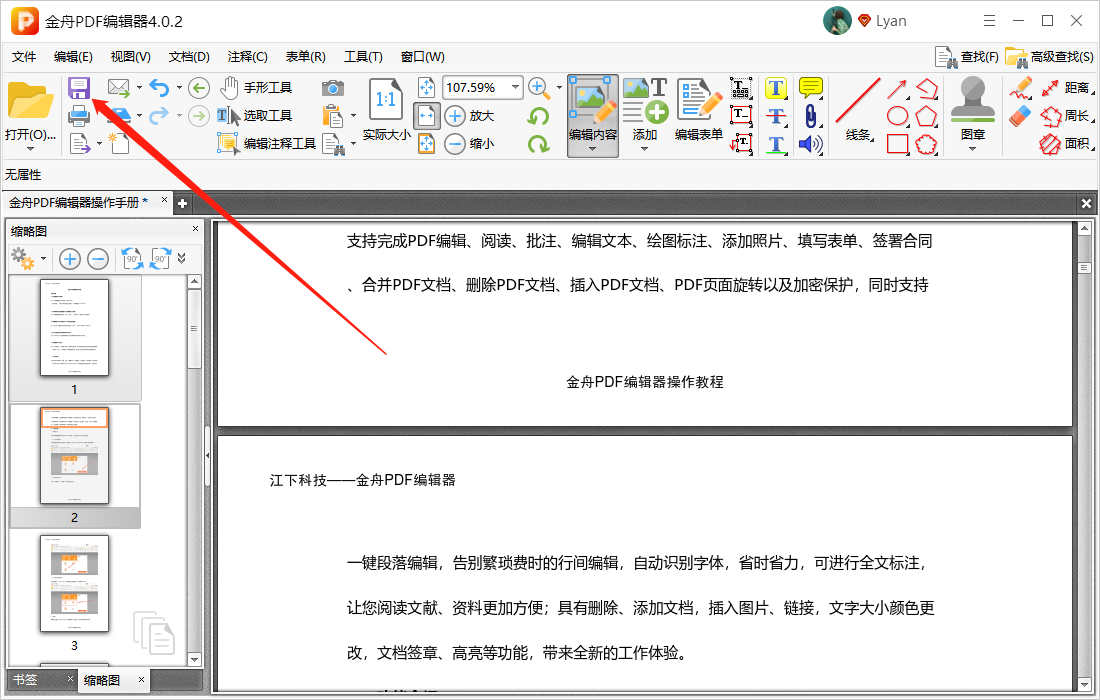Select the 线条 line drawing tool
1100x700 pixels.
[x=858, y=110]
